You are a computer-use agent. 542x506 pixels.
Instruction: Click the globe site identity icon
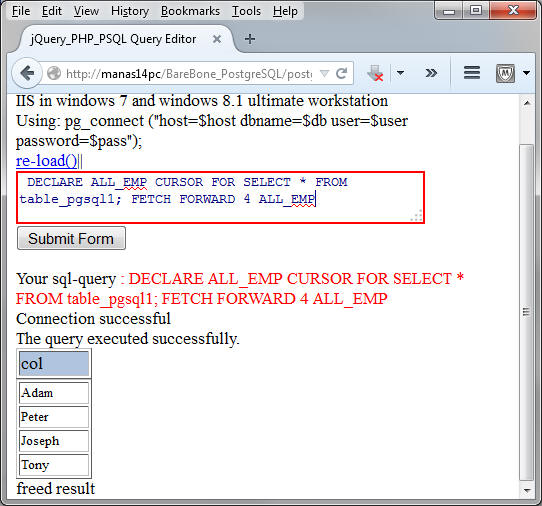[x=54, y=73]
